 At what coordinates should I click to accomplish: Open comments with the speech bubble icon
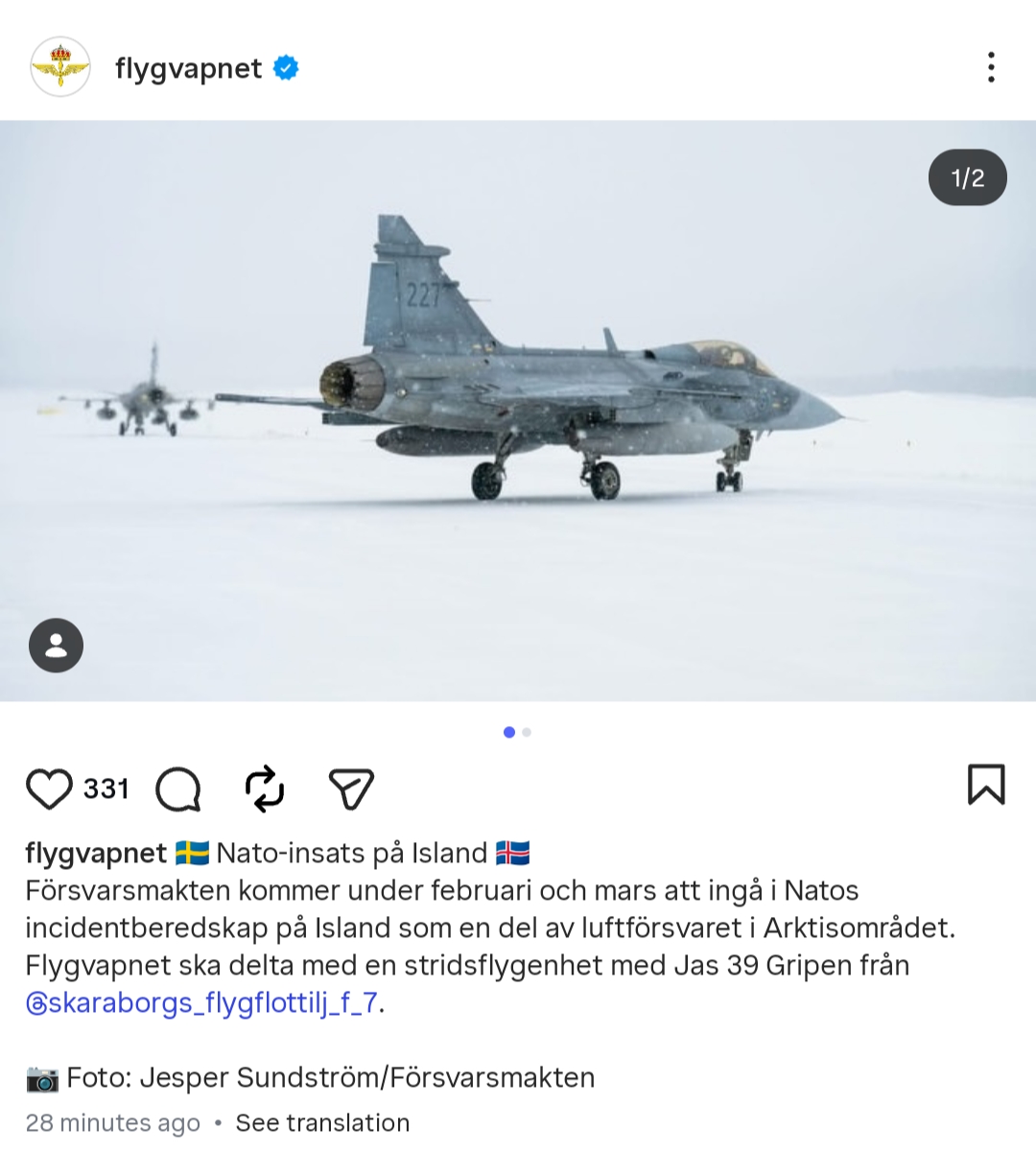[x=178, y=788]
